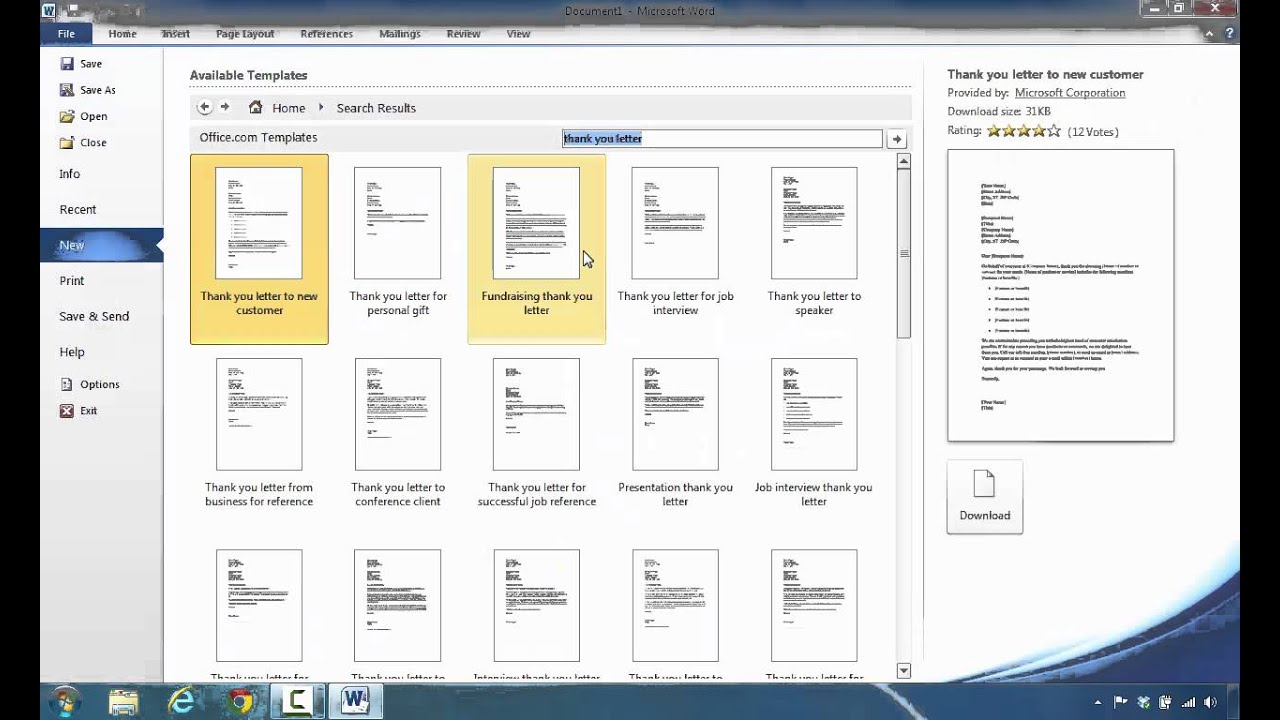Click the Save icon in the sidebar
The width and height of the screenshot is (1280, 720).
point(67,64)
